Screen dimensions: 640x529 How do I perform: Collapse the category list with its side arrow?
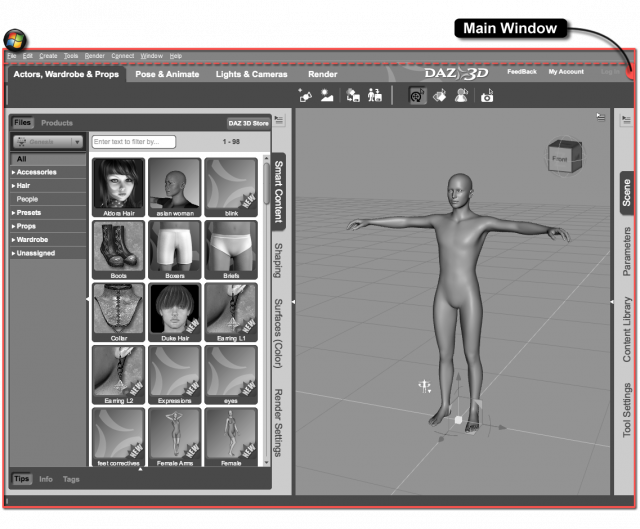(87, 299)
